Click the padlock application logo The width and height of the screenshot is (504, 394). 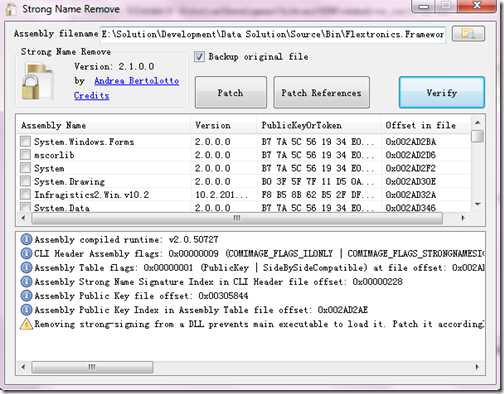[37, 82]
